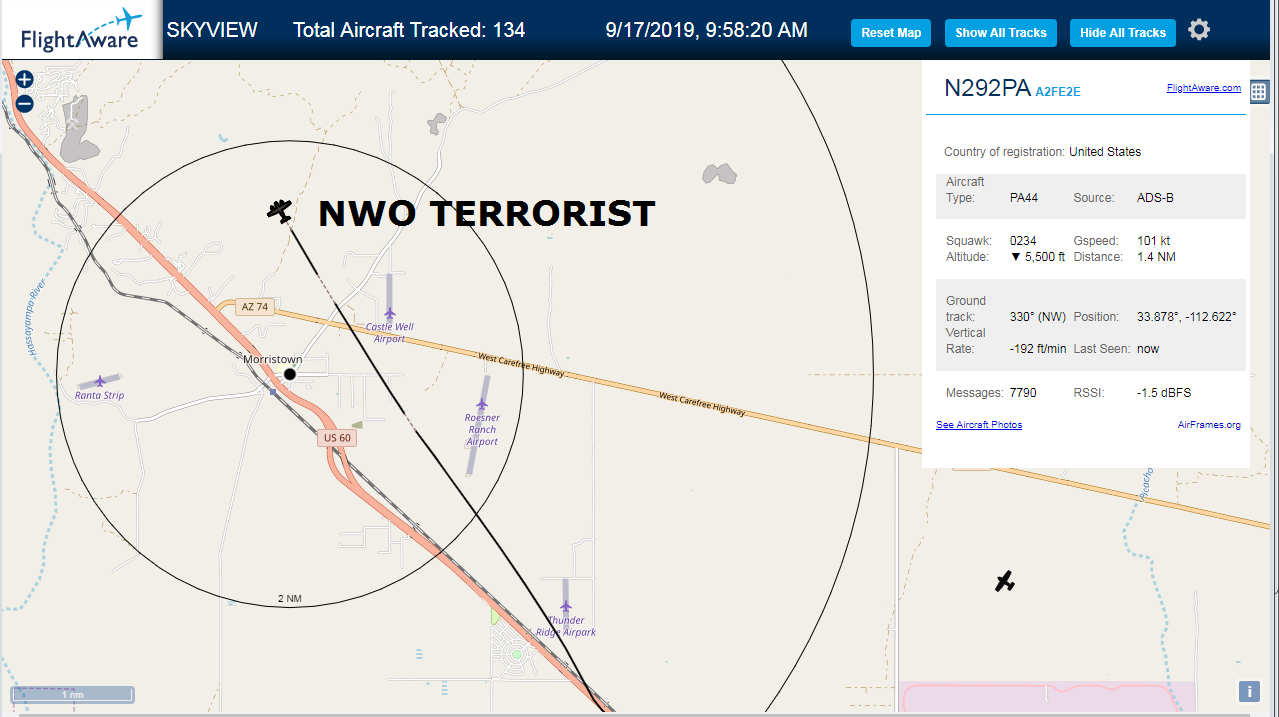The image size is (1279, 717).
Task: Click the Roesner Ranch Airport marker
Action: point(482,404)
